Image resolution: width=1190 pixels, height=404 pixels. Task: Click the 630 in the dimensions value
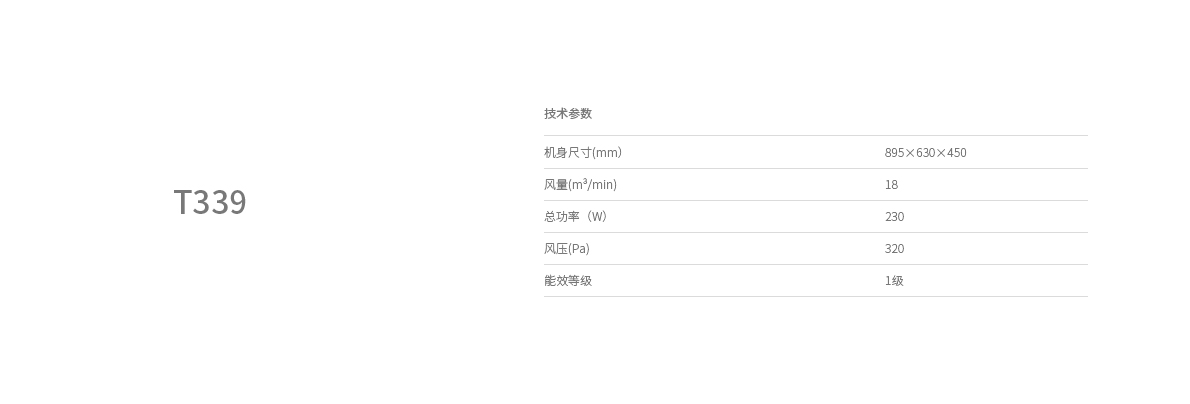[925, 152]
